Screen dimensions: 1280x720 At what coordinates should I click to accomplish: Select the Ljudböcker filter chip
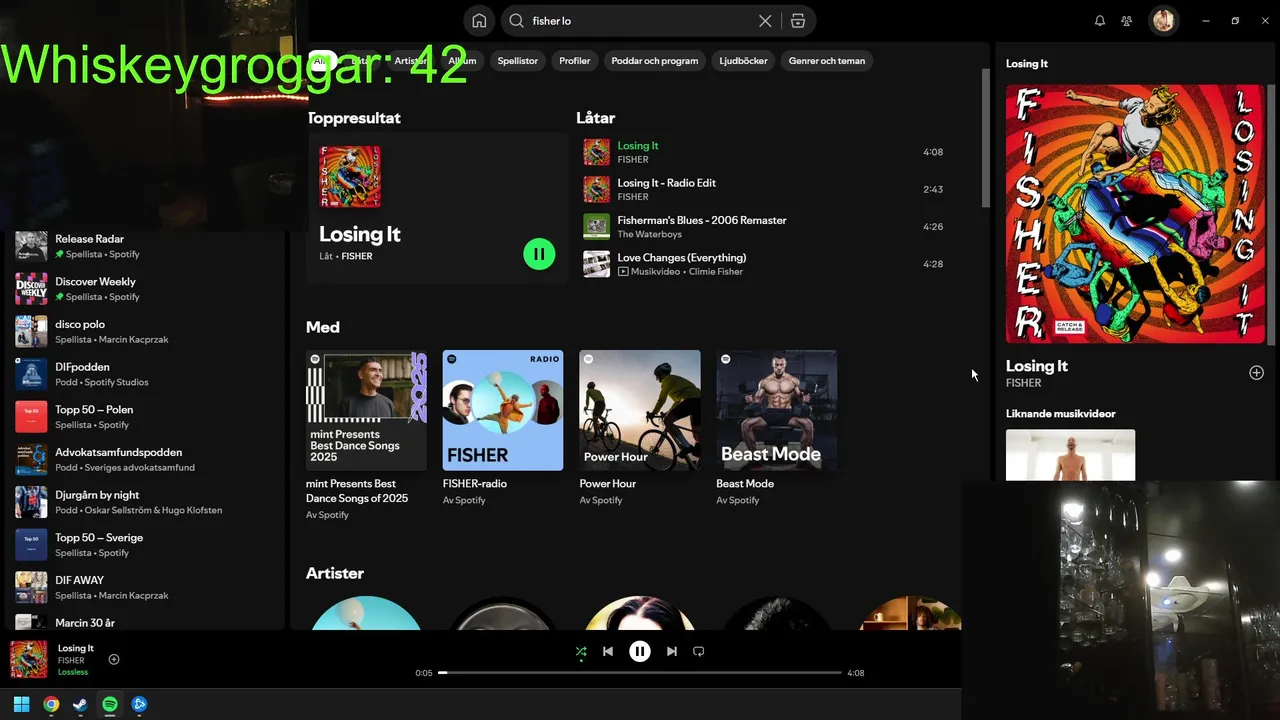[x=743, y=61]
